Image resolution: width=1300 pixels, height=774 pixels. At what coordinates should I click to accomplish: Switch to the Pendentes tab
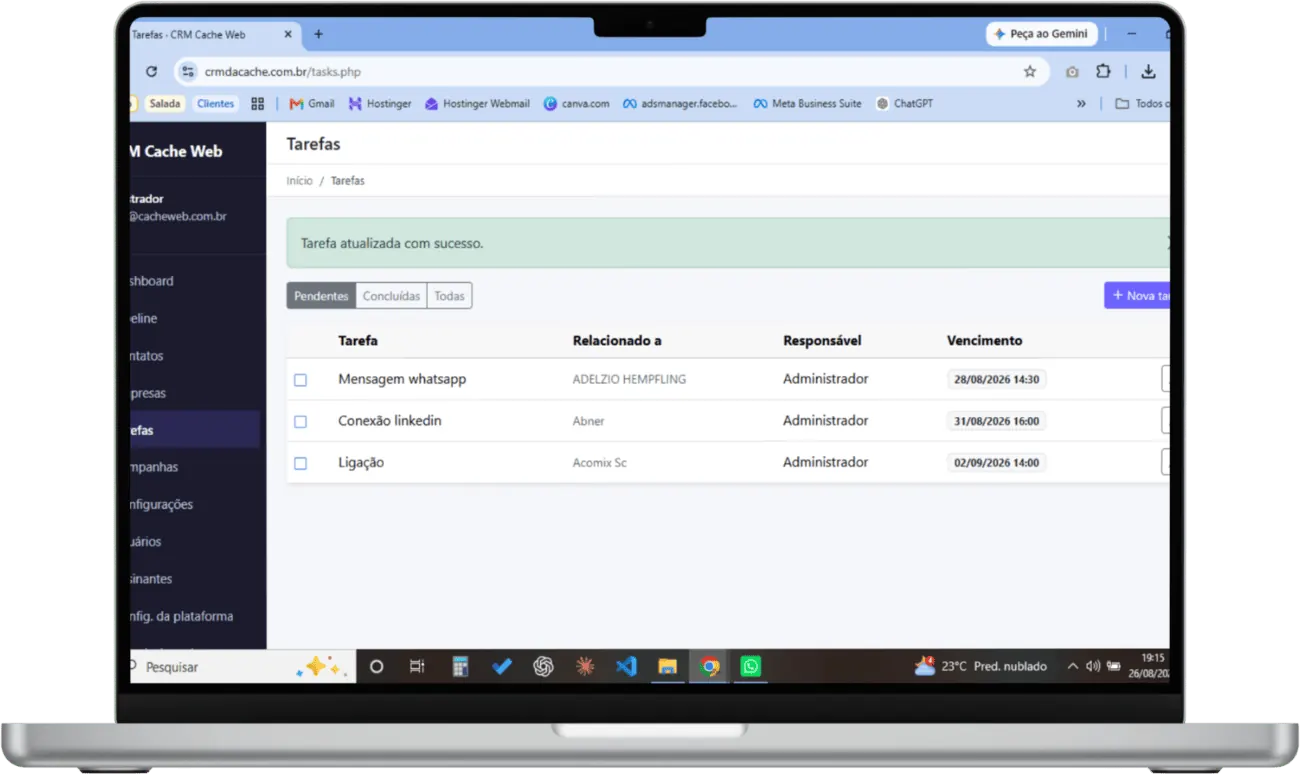tap(321, 296)
